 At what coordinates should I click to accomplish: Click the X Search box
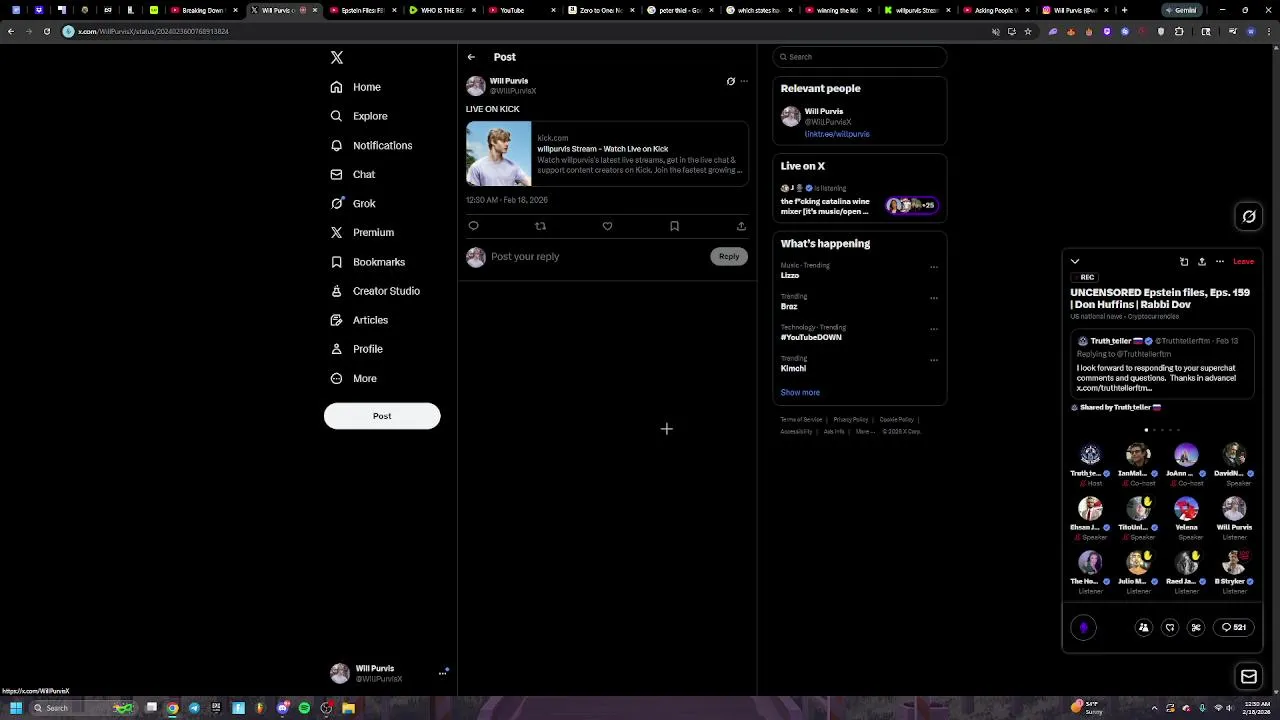tap(859, 57)
